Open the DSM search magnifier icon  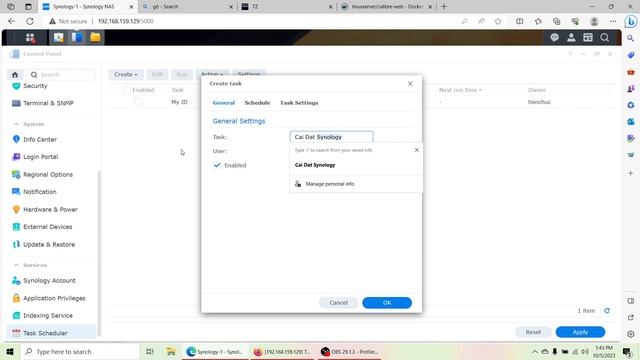click(604, 38)
